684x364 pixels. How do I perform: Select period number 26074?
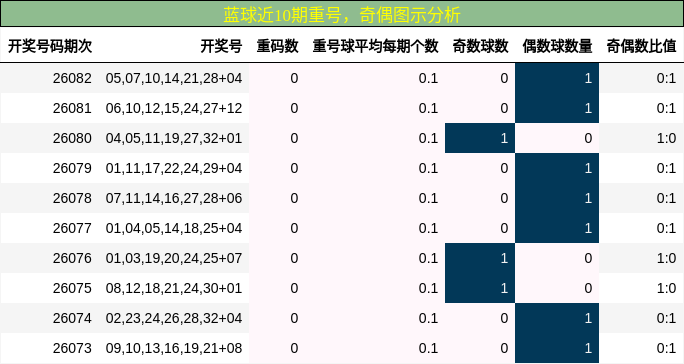(x=72, y=318)
